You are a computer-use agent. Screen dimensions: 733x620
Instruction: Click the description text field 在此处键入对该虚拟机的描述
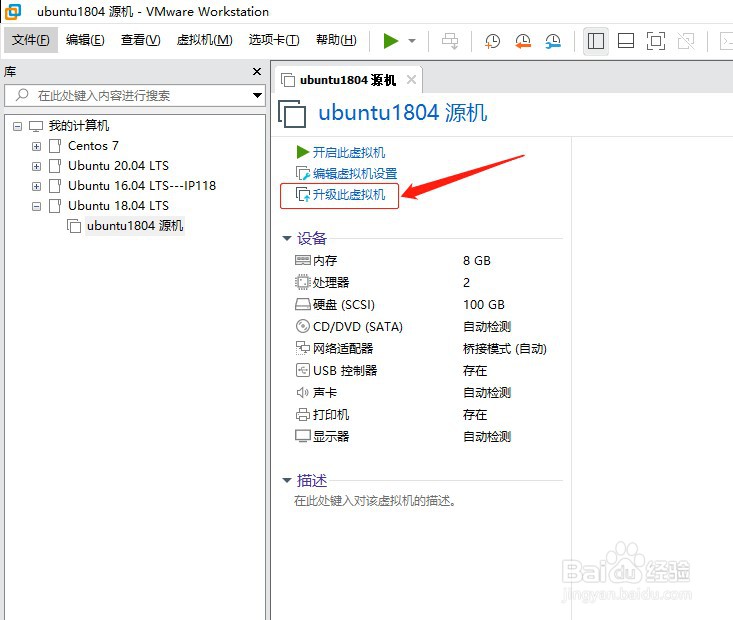point(375,501)
